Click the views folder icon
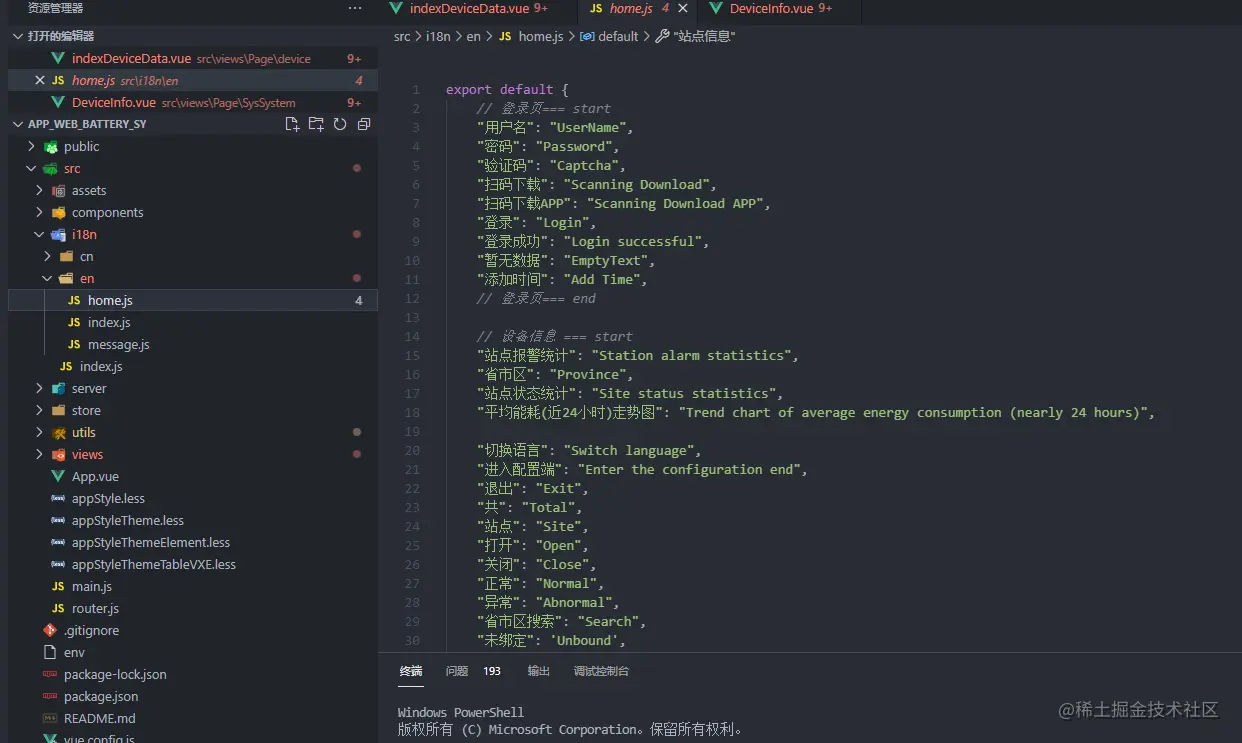This screenshot has height=743, width=1242. (59, 454)
